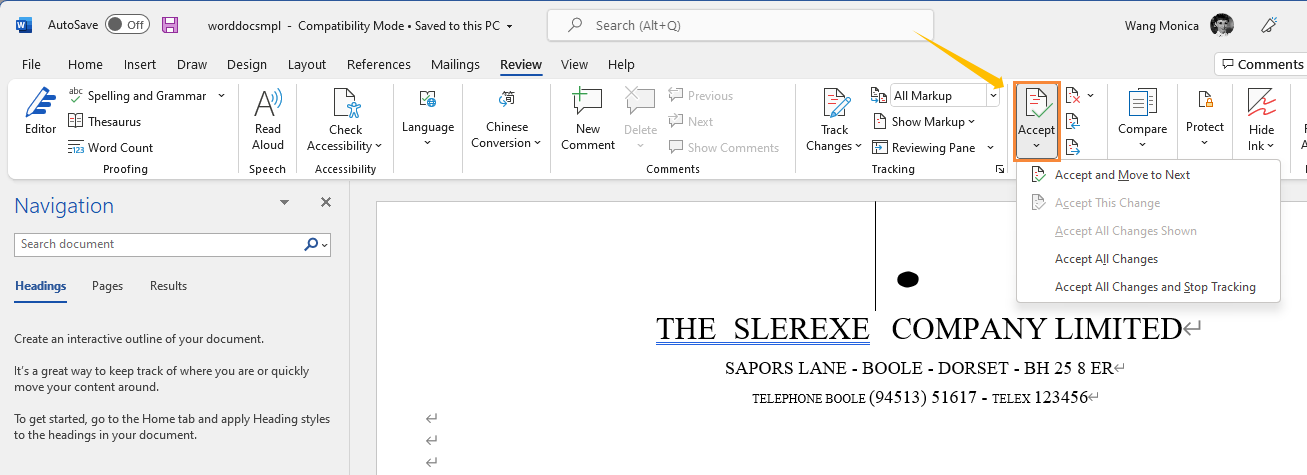Open the References tab
Viewport: 1307px width, 475px height.
(379, 64)
